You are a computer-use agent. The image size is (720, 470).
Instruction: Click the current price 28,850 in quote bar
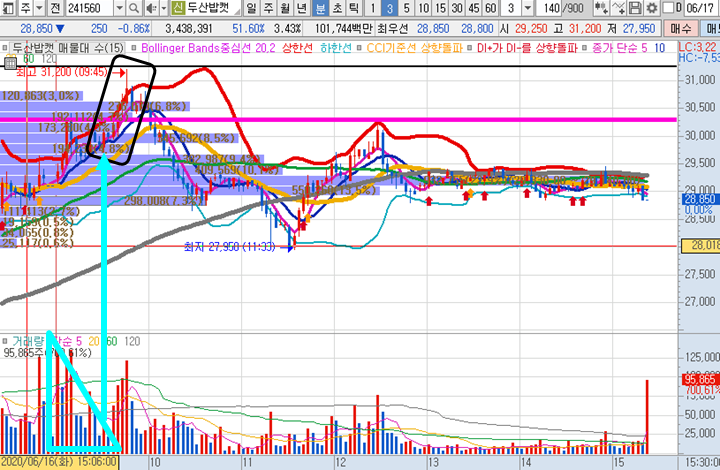coord(36,29)
